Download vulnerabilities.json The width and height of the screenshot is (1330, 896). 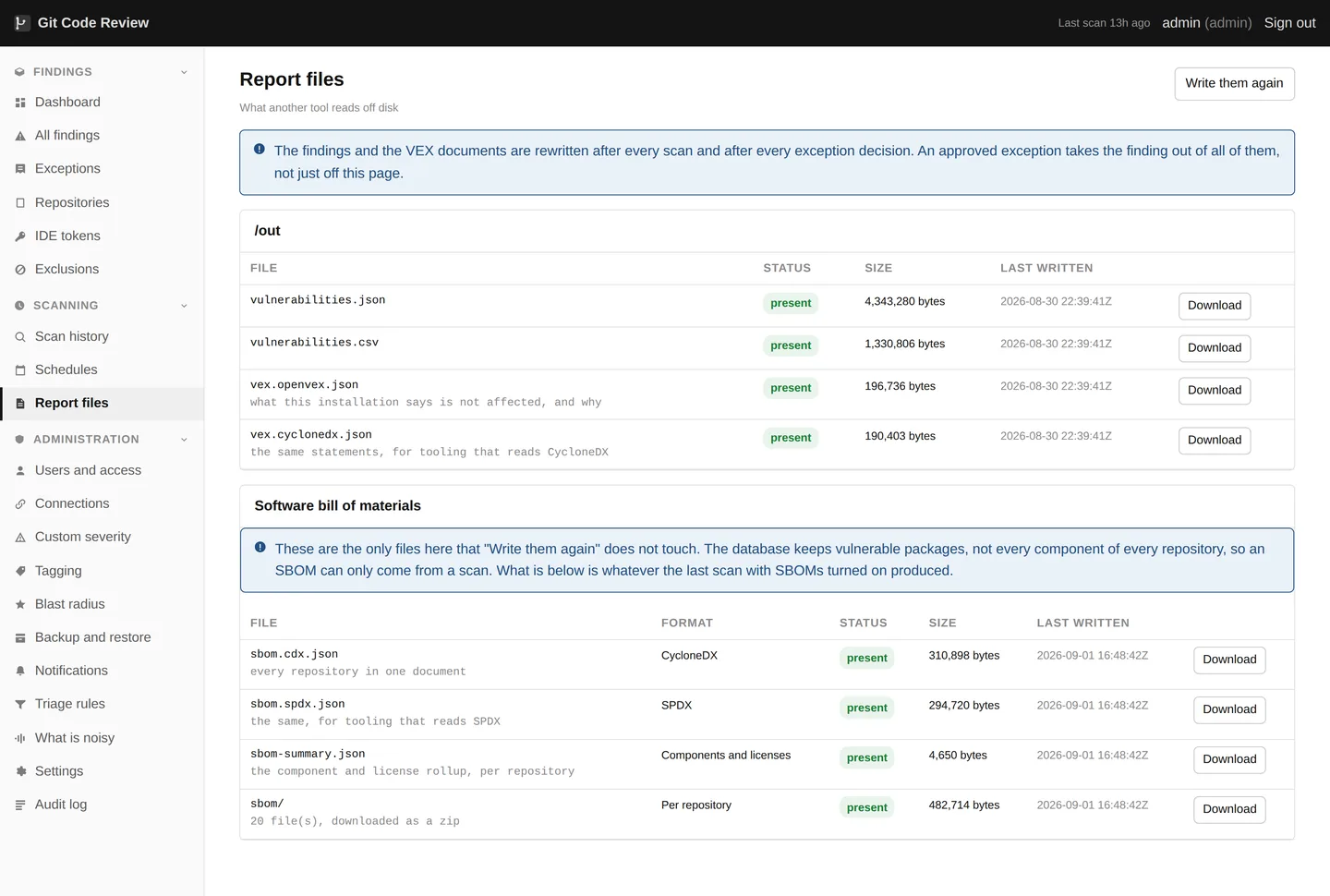click(1215, 306)
